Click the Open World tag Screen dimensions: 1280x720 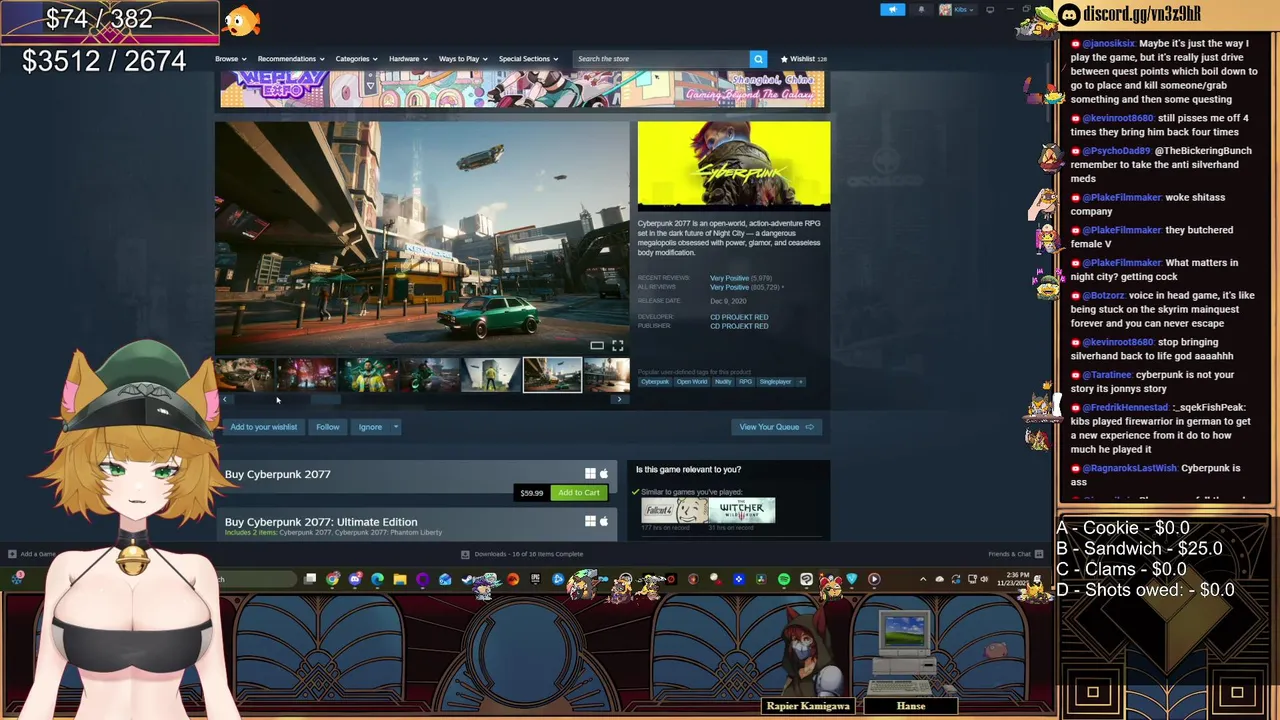(x=692, y=381)
